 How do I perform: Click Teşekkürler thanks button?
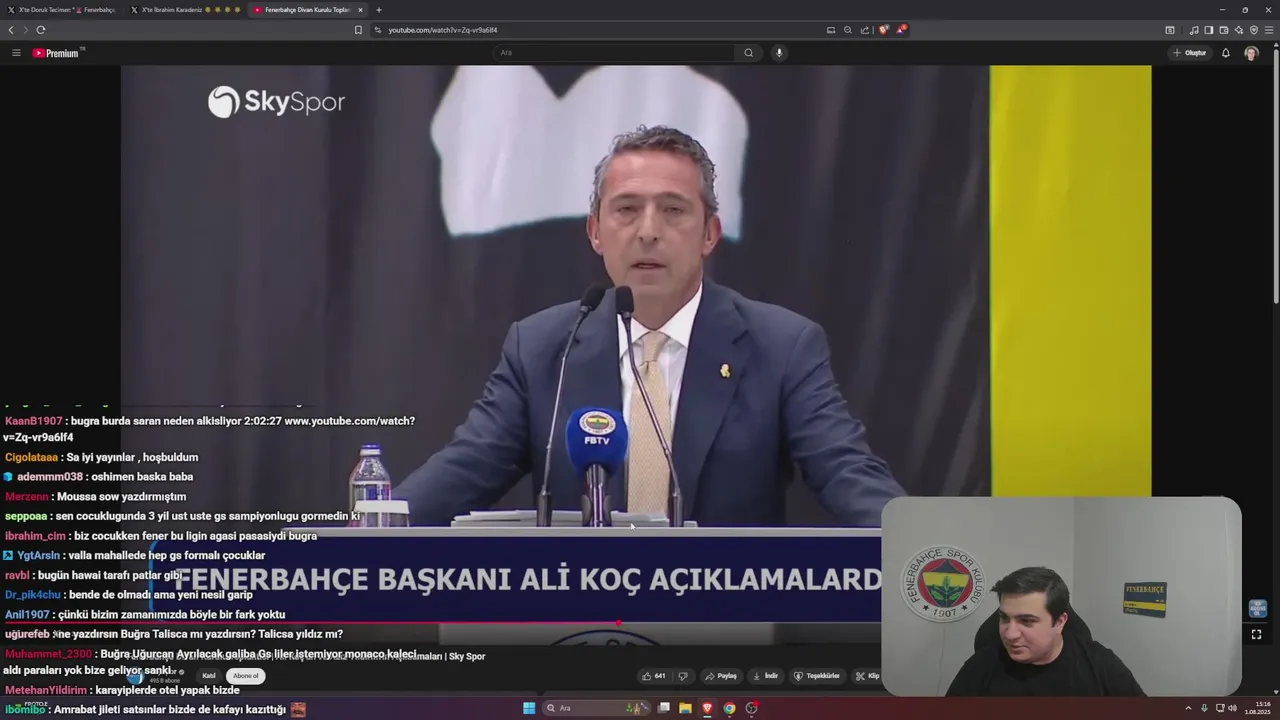817,676
